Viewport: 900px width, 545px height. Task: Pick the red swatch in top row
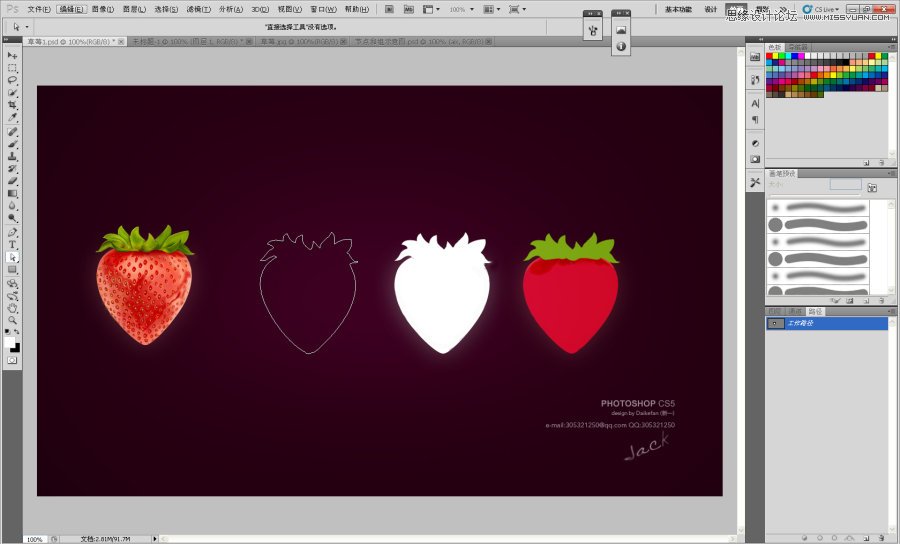[x=771, y=57]
